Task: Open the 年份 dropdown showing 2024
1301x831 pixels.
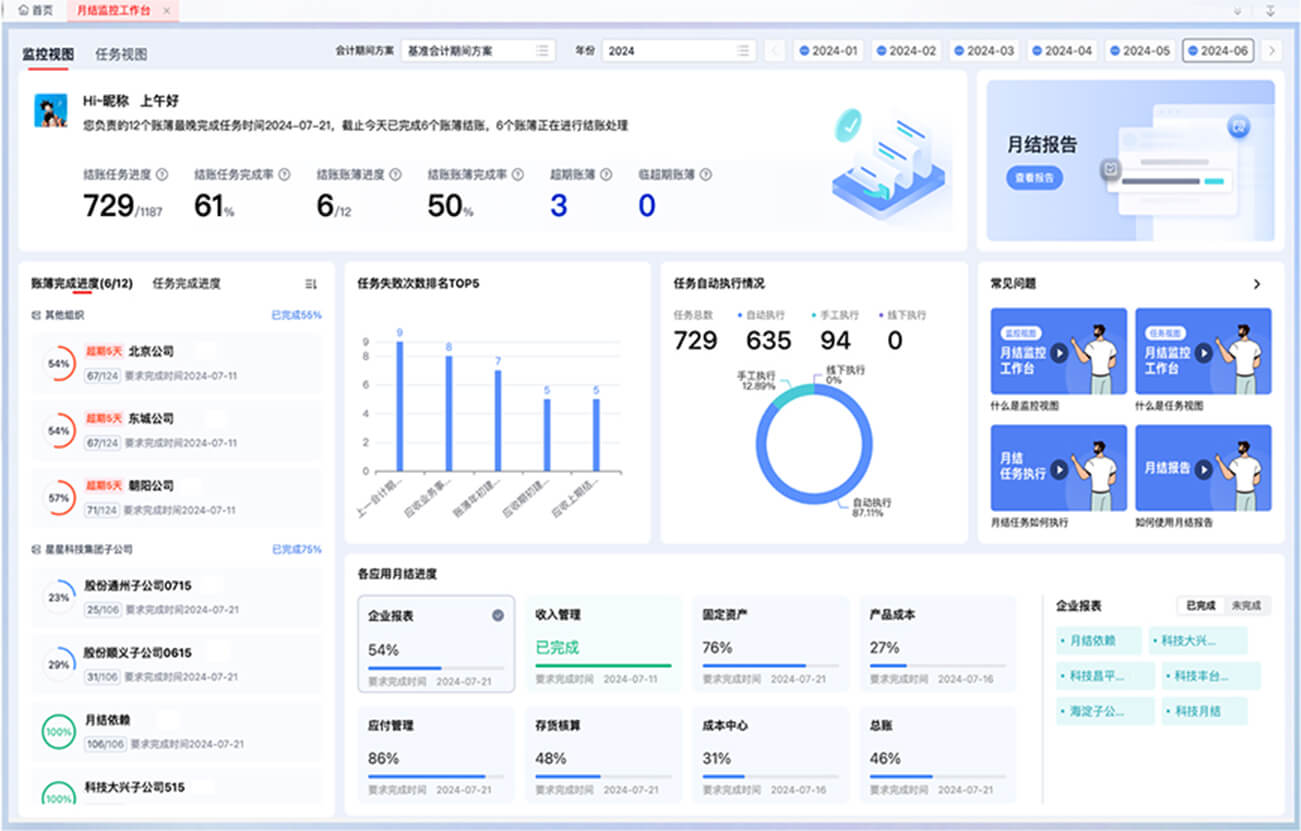Action: click(x=677, y=51)
